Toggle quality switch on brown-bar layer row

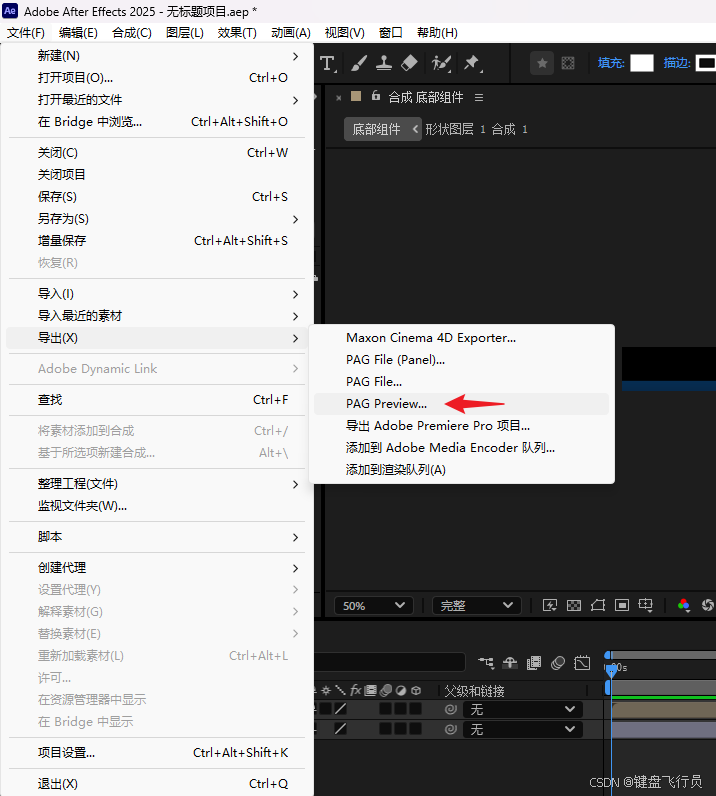coord(340,709)
